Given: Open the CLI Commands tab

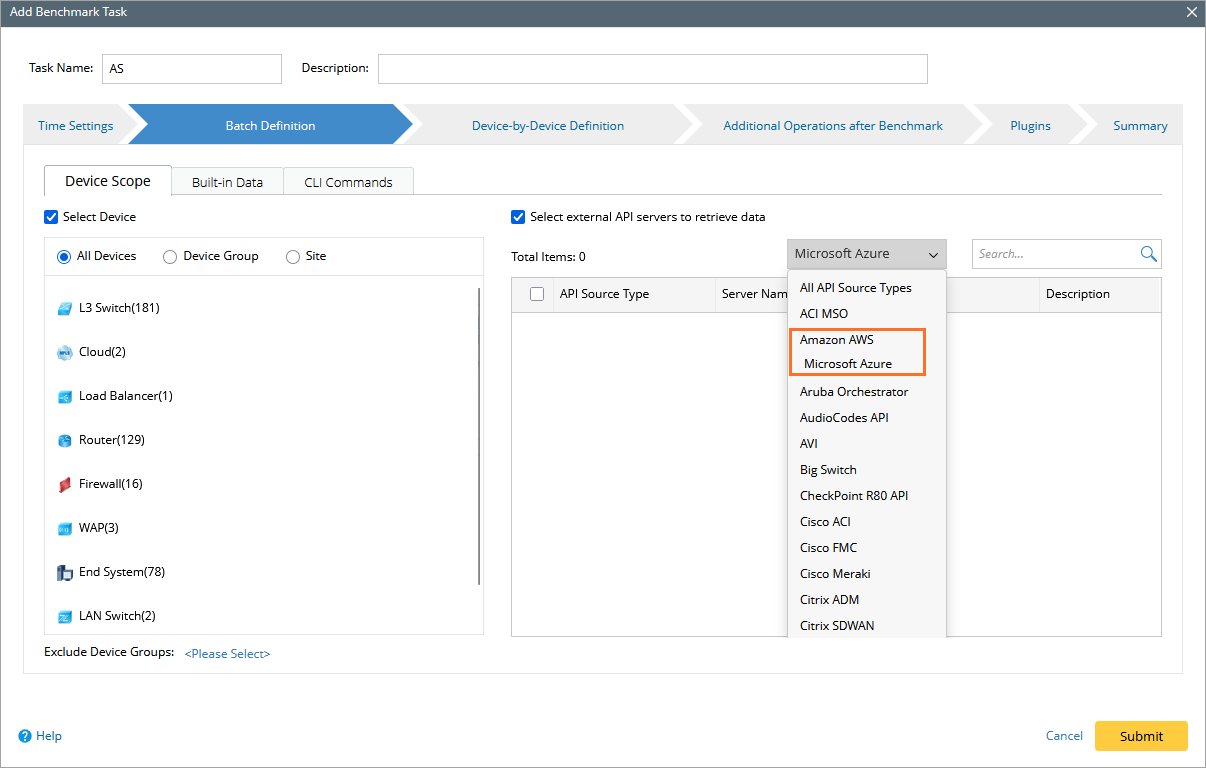Looking at the screenshot, I should click(x=348, y=182).
